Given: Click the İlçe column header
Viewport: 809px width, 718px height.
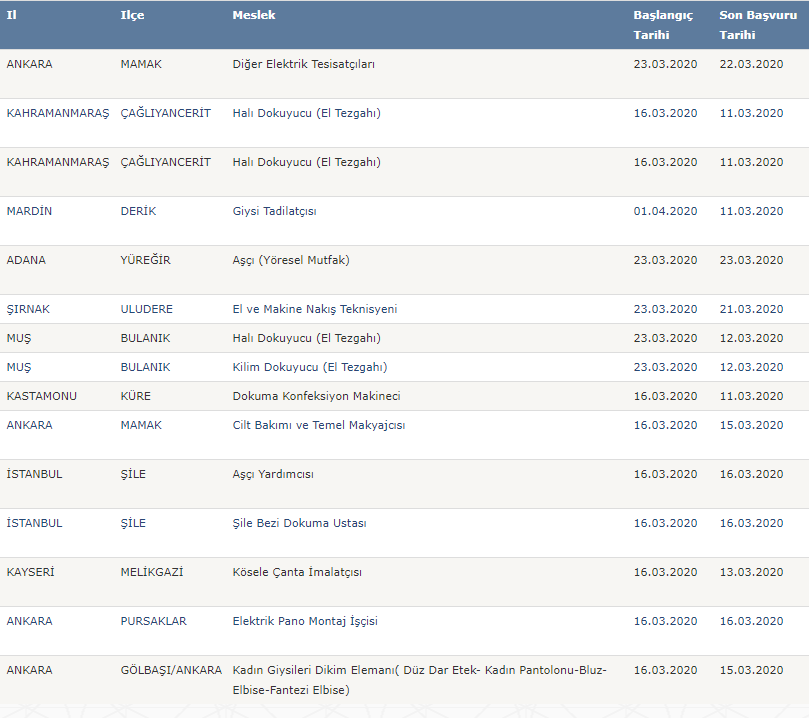Looking at the screenshot, I should (x=132, y=15).
